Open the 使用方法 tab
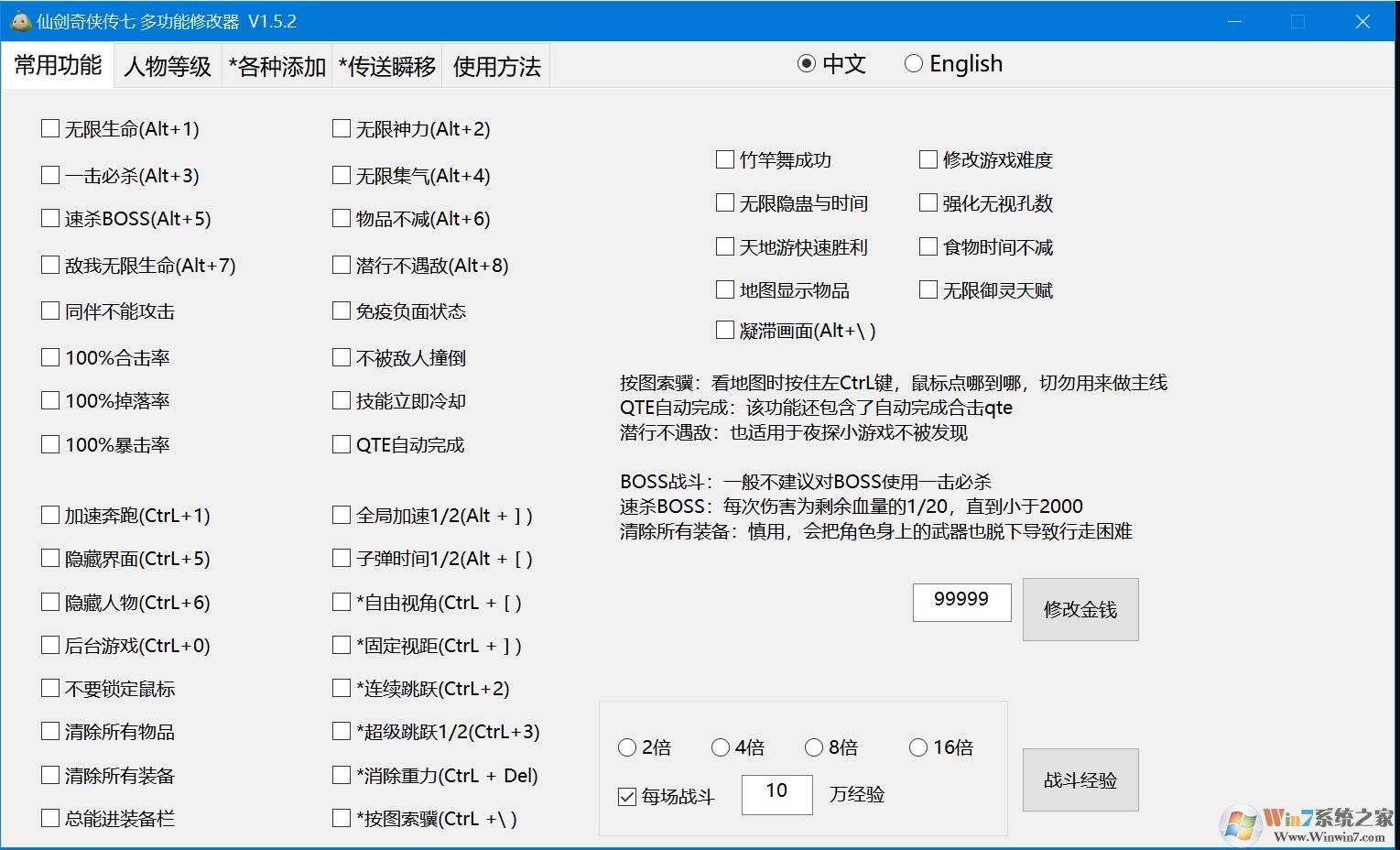This screenshot has width=1400, height=850. 495,65
